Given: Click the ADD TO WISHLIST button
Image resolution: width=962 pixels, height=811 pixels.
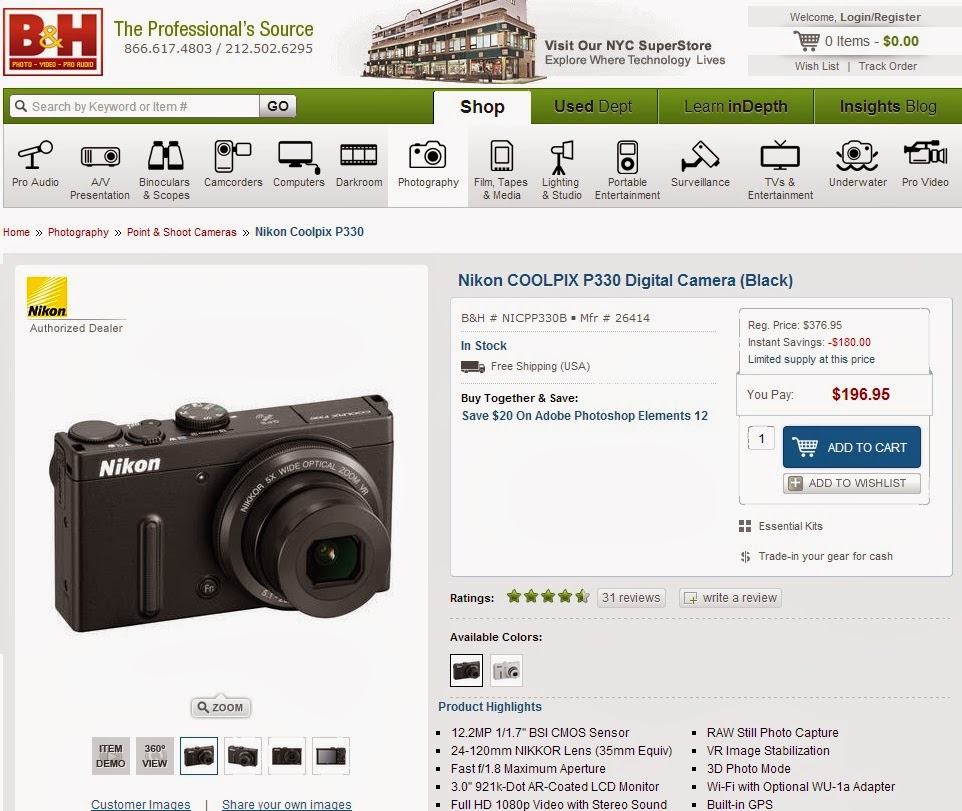Looking at the screenshot, I should (852, 483).
